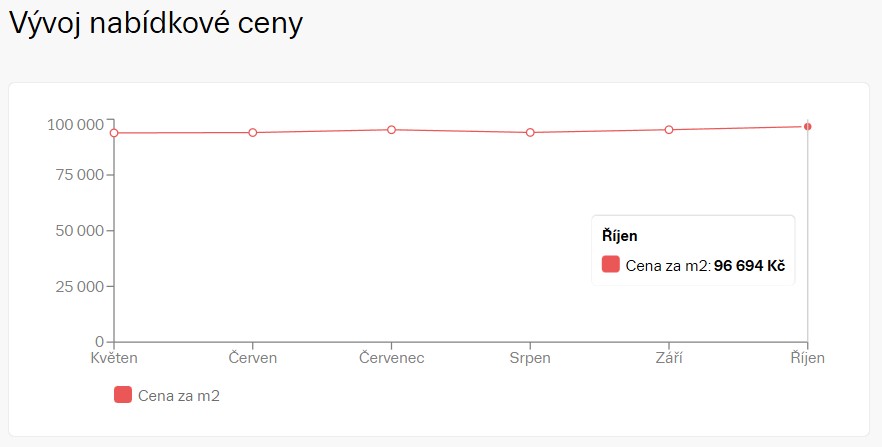
Task: Click the Září data point marker
Action: point(669,130)
